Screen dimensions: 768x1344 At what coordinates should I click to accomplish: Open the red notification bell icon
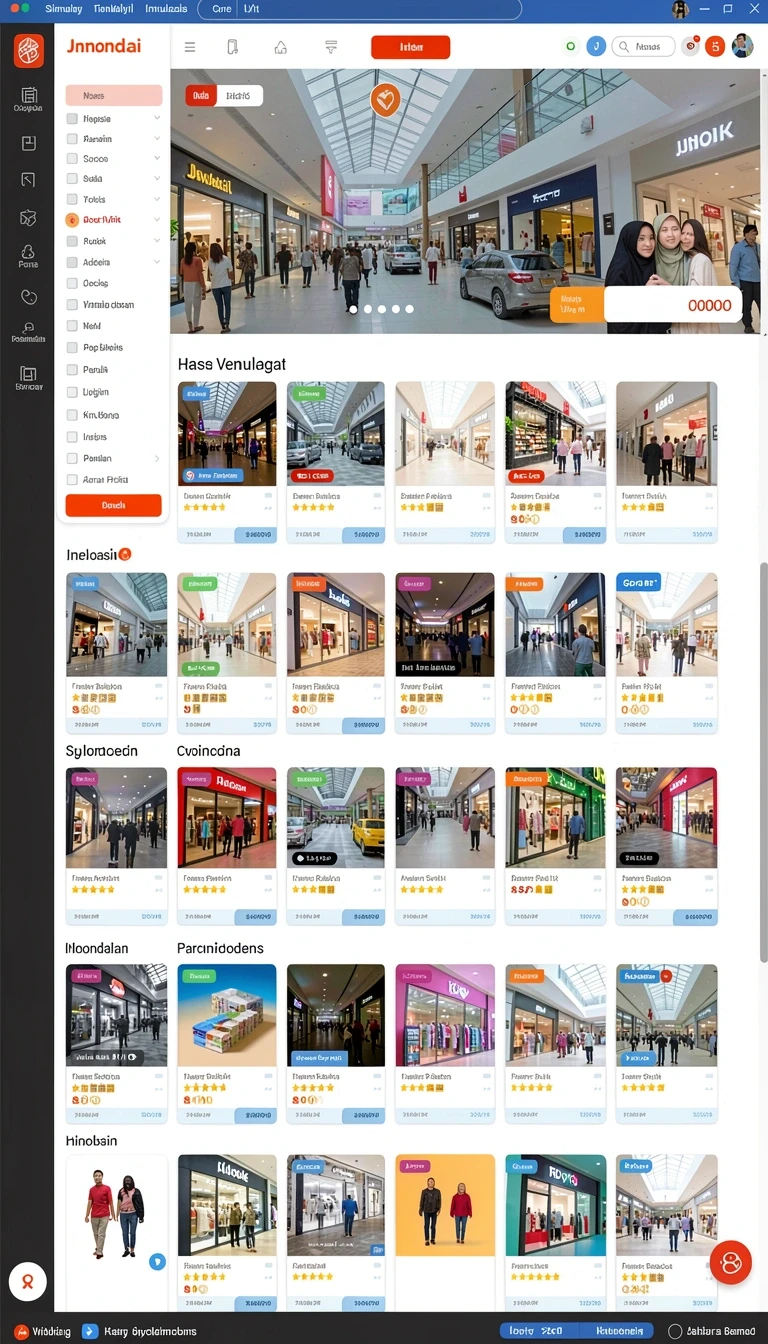click(x=690, y=46)
